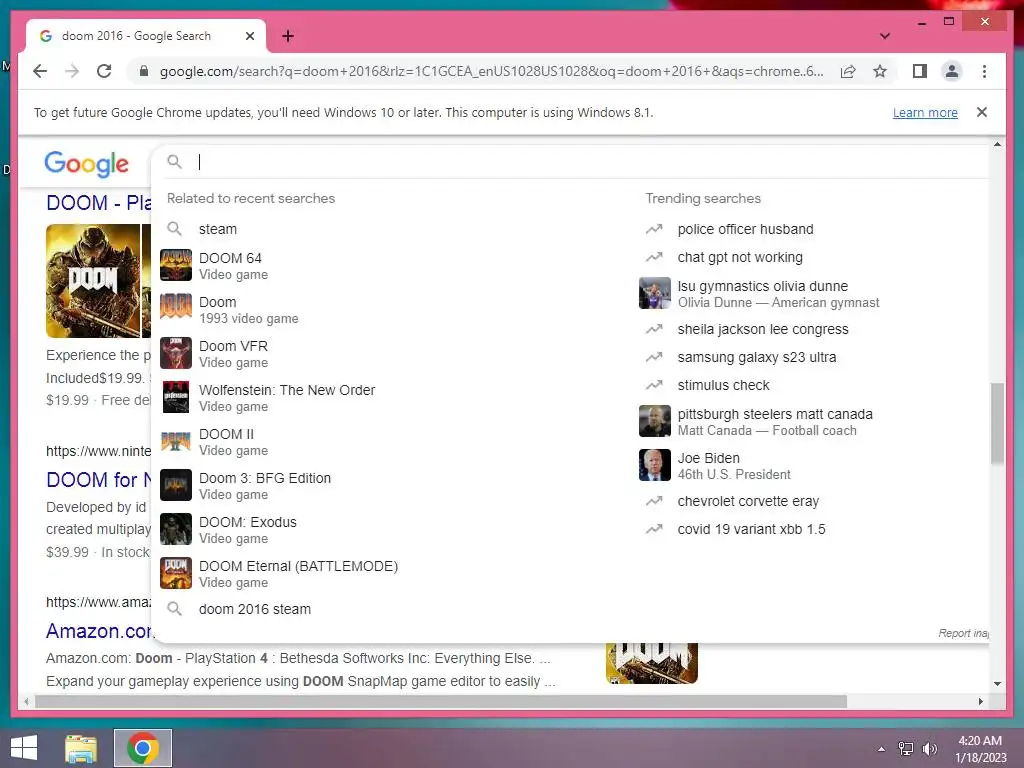Open the Chrome side panel
The height and width of the screenshot is (768, 1024).
920,71
